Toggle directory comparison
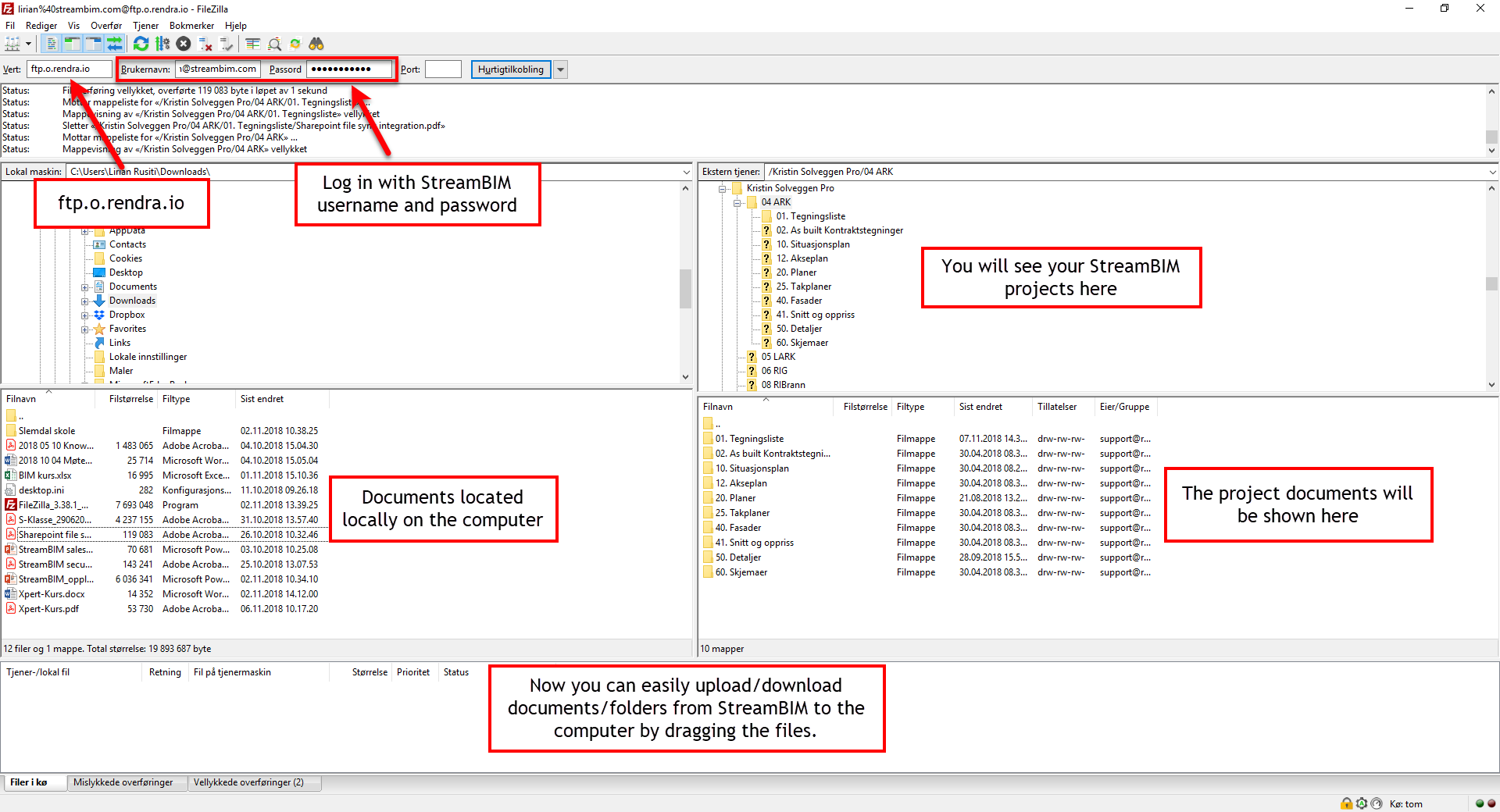Screen dimensions: 1500x812 coord(274,44)
